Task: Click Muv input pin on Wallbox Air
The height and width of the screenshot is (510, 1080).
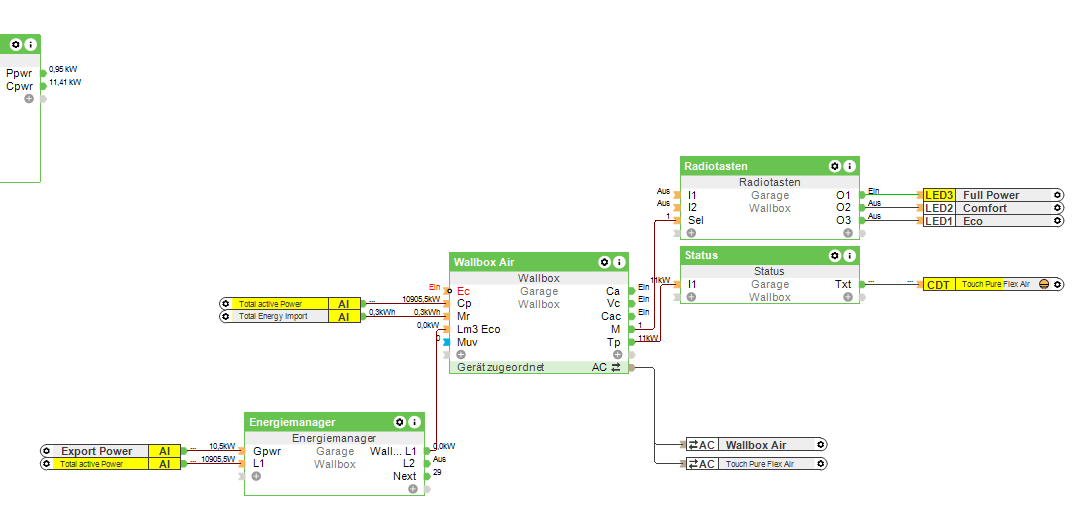Action: 446,343
